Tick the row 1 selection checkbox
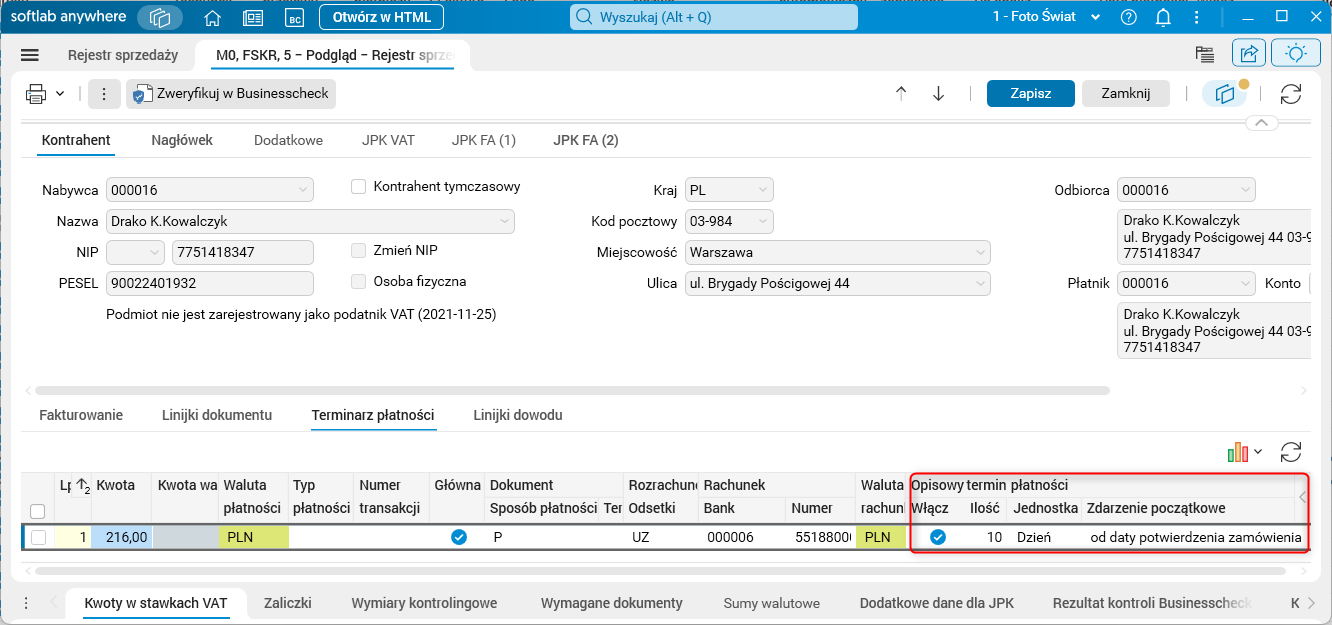This screenshot has height=625, width=1332. pyautogui.click(x=38, y=537)
